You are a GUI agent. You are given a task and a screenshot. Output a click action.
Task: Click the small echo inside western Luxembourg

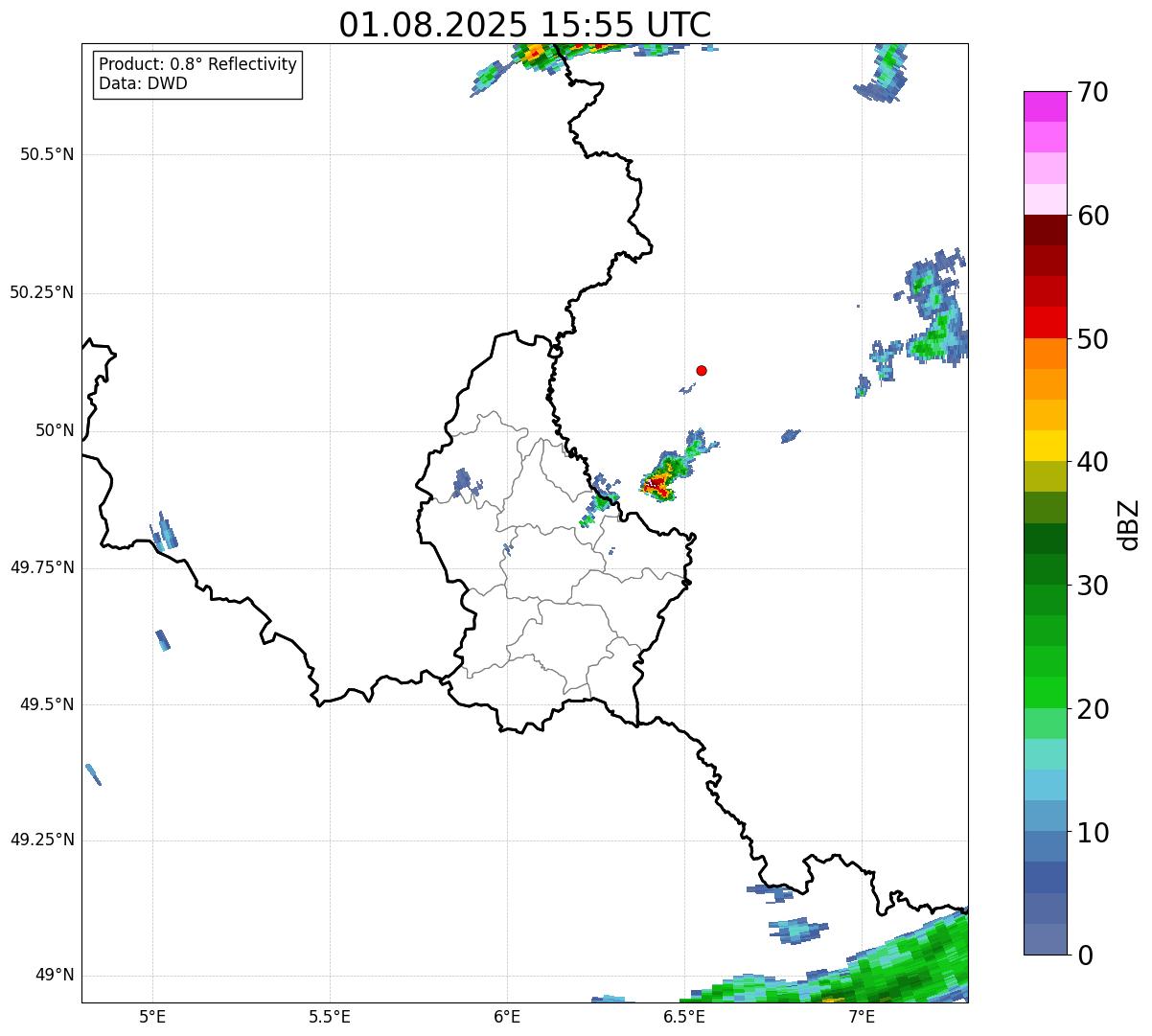(464, 481)
